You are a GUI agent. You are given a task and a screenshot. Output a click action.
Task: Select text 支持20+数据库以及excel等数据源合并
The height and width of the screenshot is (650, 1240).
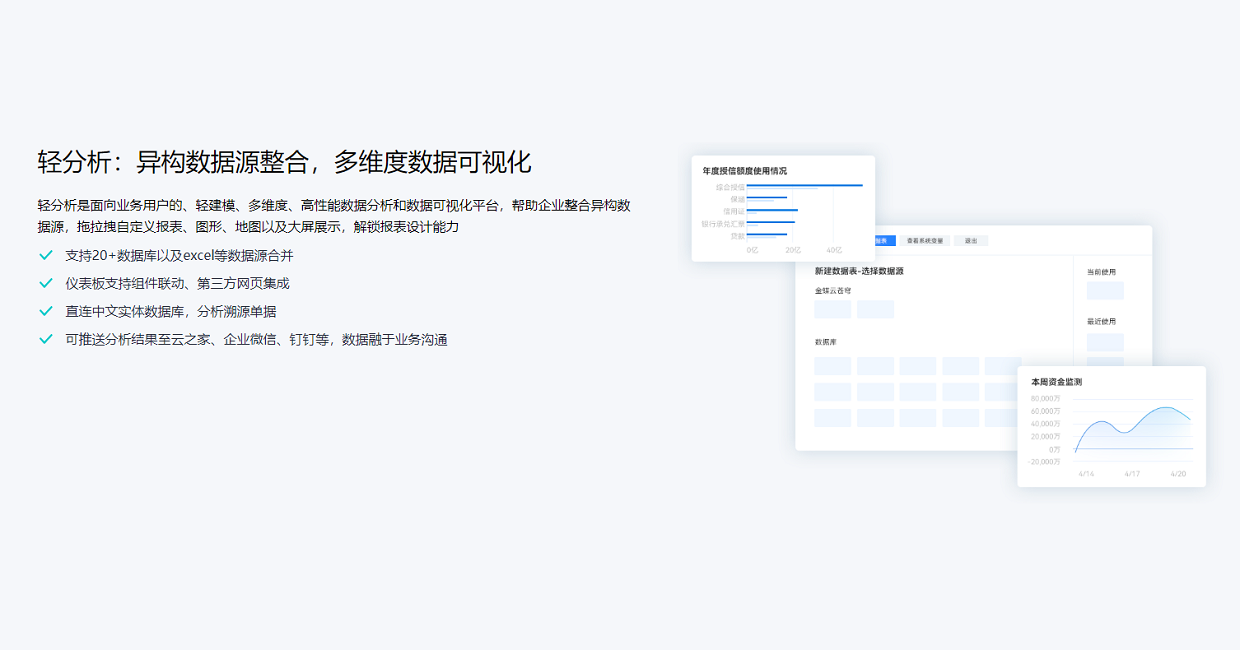[x=179, y=255]
